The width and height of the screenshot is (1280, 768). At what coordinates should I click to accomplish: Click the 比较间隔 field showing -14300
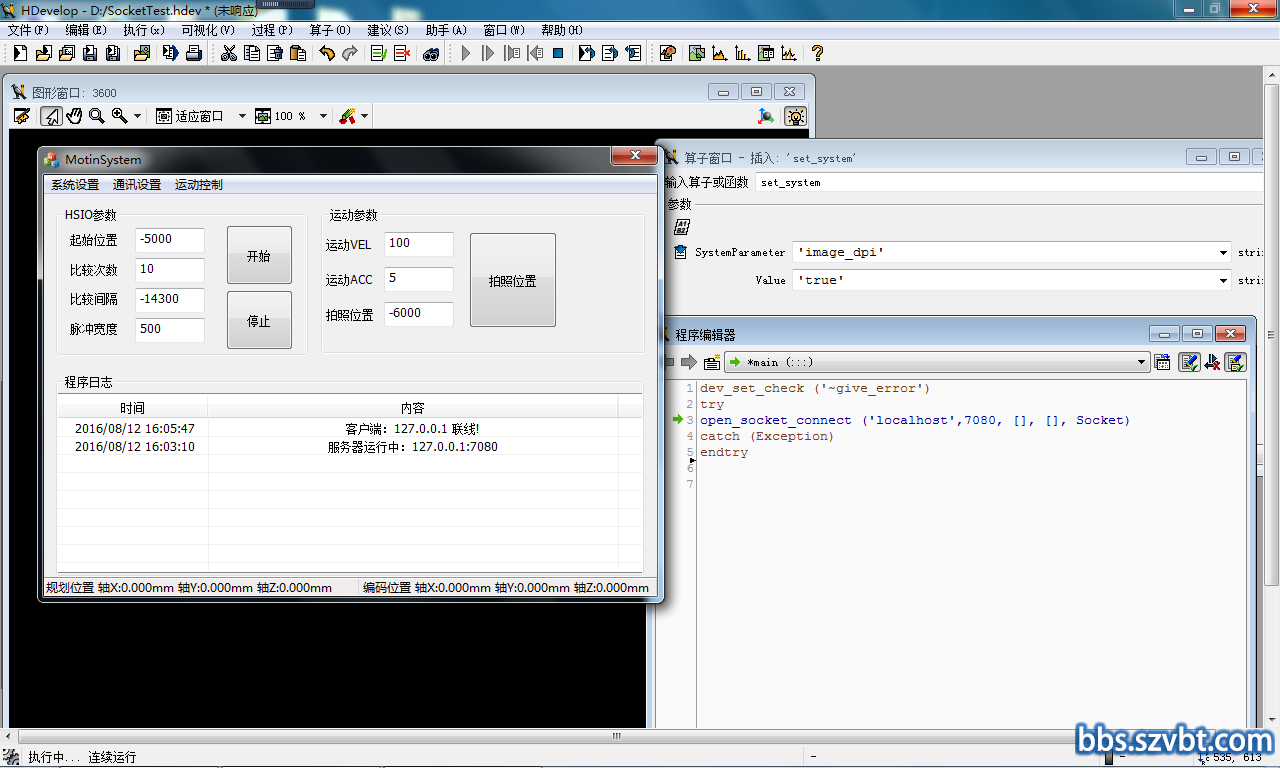[x=170, y=300]
